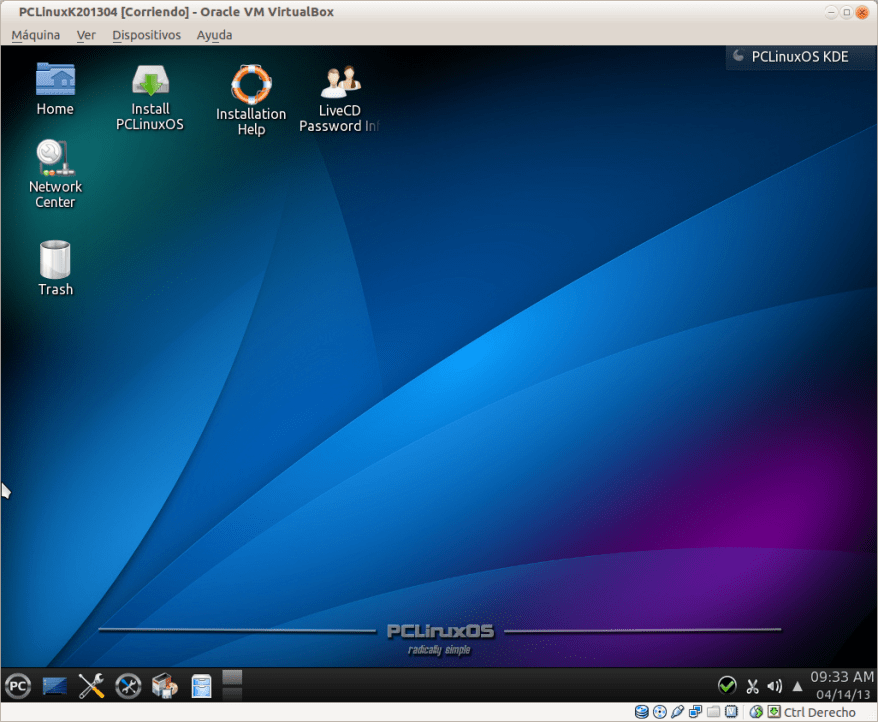Open the Install PCLinuxOS desktop icon
Image resolution: width=878 pixels, height=722 pixels.
click(150, 98)
